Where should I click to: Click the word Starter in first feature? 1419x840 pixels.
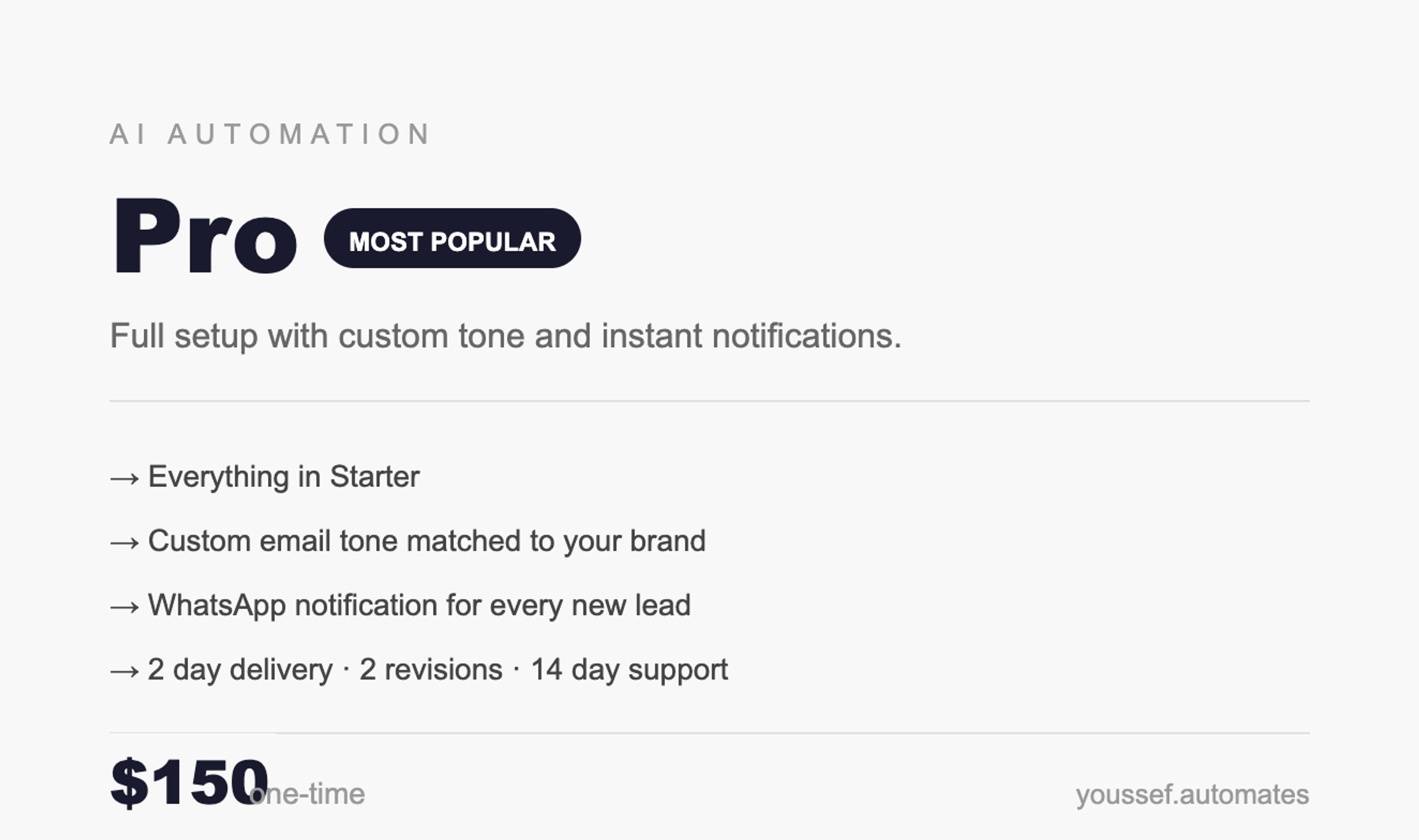click(x=375, y=477)
